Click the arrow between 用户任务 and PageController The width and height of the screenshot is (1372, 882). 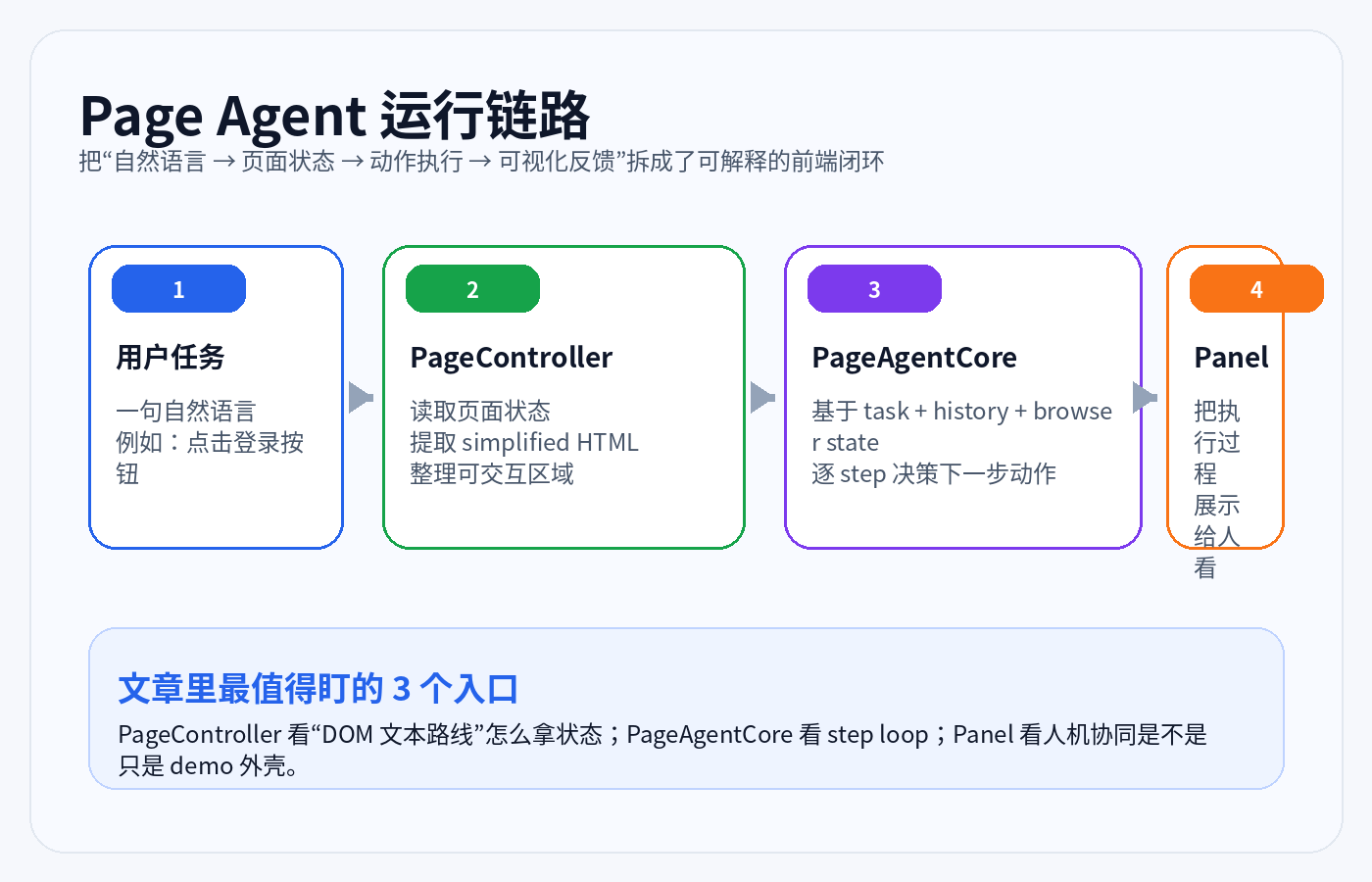pos(363,397)
